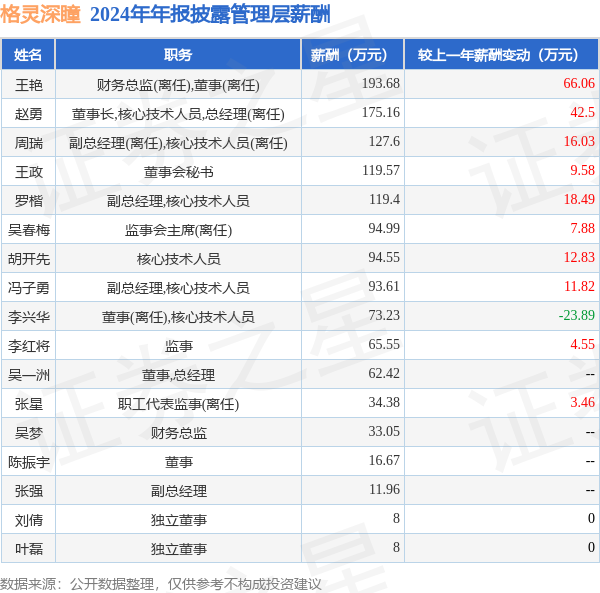The image size is (600, 593).
Task: Select change value 7.88
Action: (x=582, y=229)
